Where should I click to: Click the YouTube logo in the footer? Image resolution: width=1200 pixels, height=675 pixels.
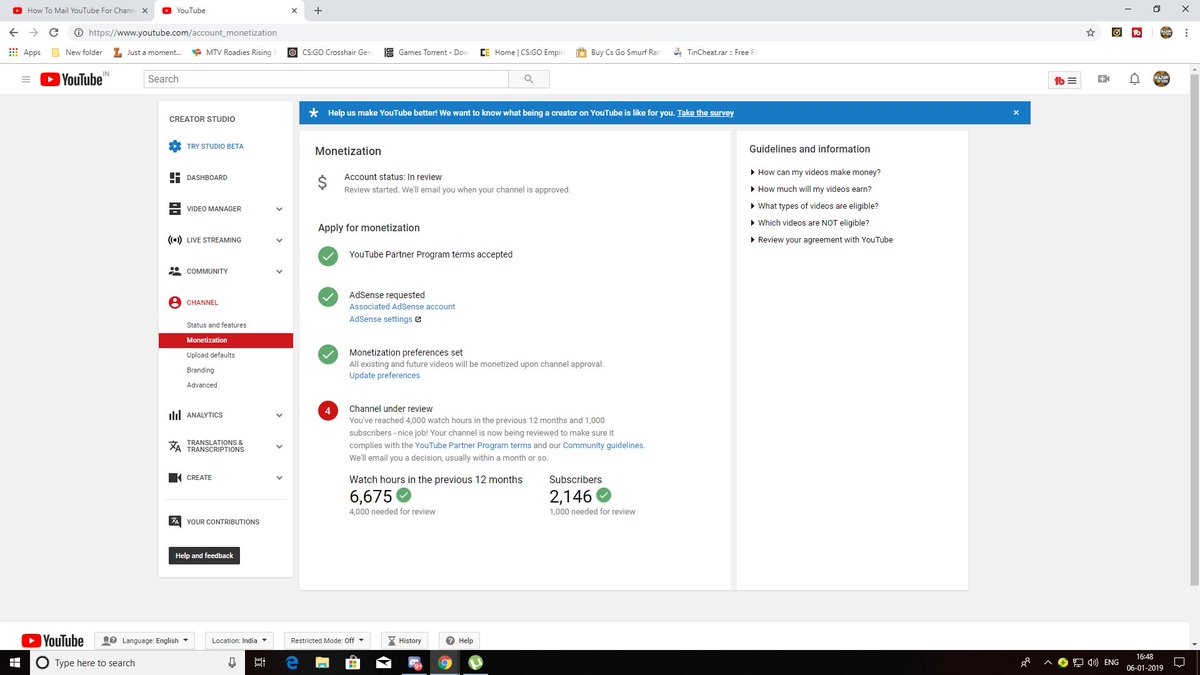(x=52, y=640)
